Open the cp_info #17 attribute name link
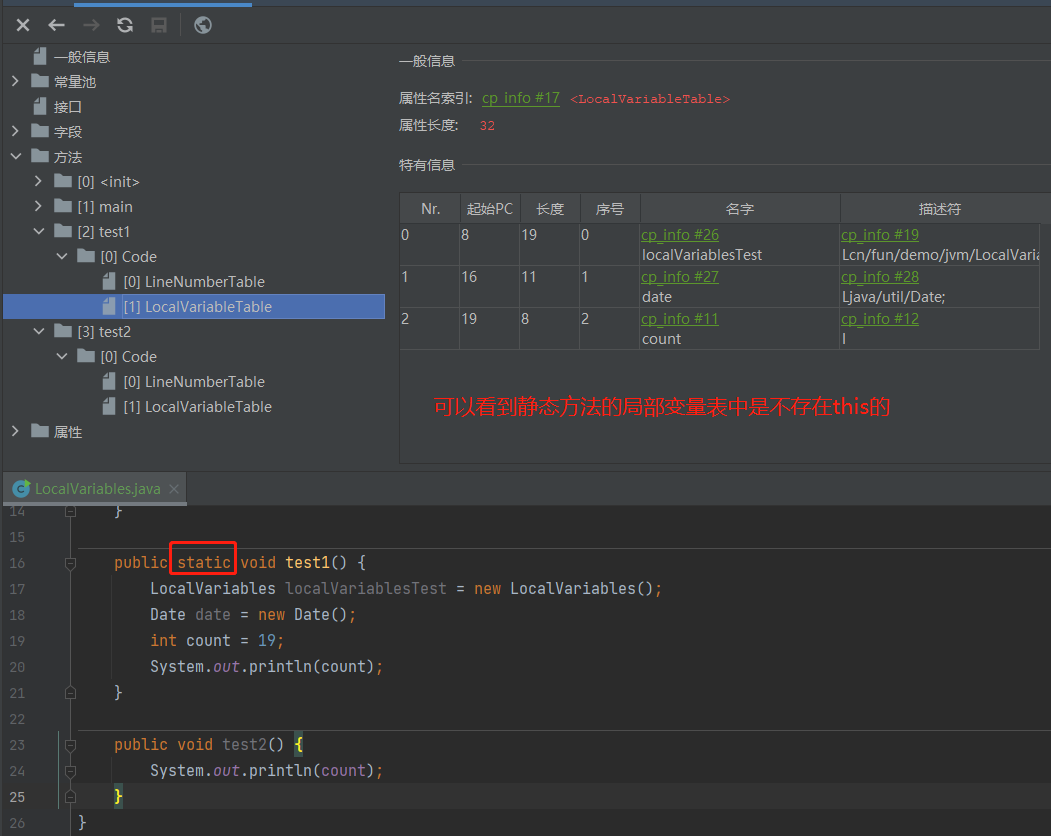1051x836 pixels. [x=521, y=99]
